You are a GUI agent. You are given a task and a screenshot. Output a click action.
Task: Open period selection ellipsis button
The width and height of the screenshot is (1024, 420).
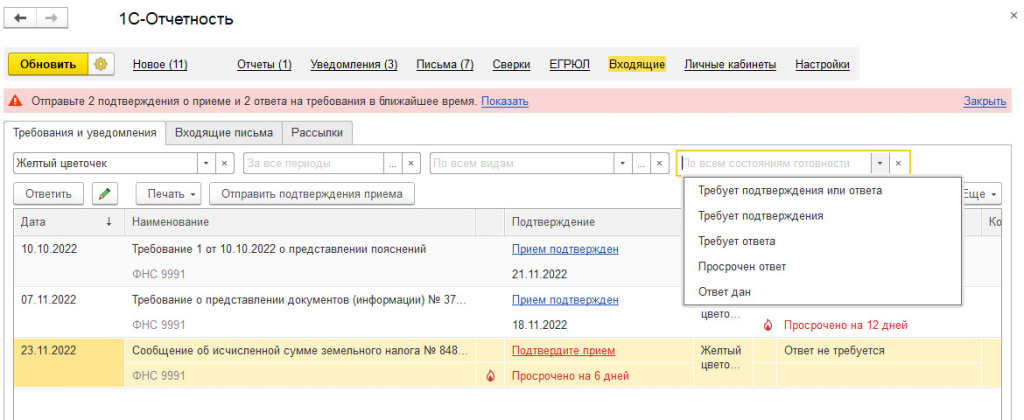pyautogui.click(x=393, y=163)
